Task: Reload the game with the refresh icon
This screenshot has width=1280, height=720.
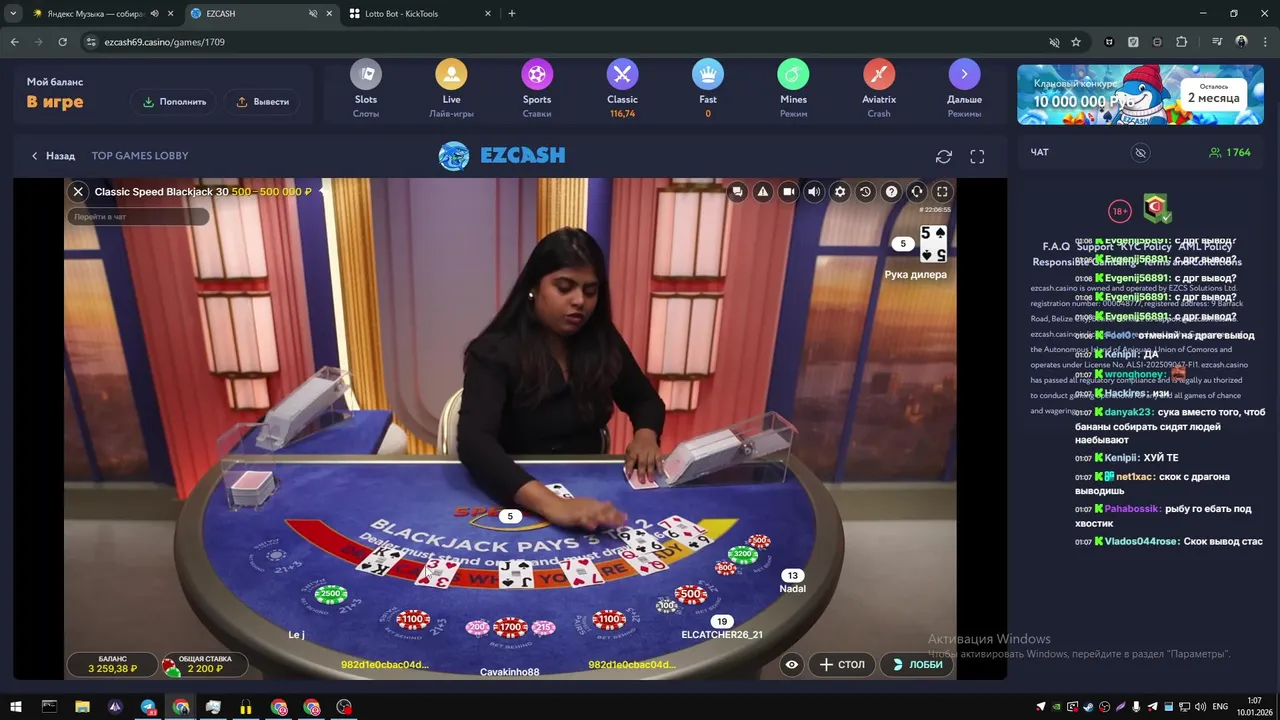Action: pos(943,157)
